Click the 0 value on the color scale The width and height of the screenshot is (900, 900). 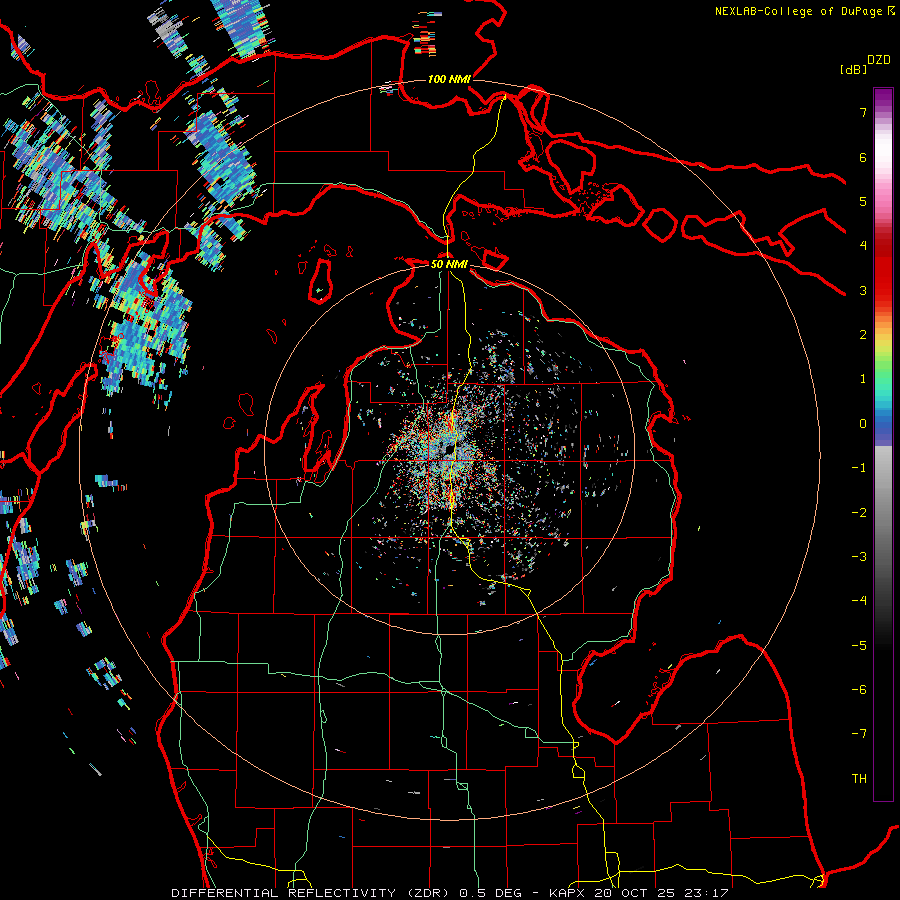pyautogui.click(x=863, y=424)
